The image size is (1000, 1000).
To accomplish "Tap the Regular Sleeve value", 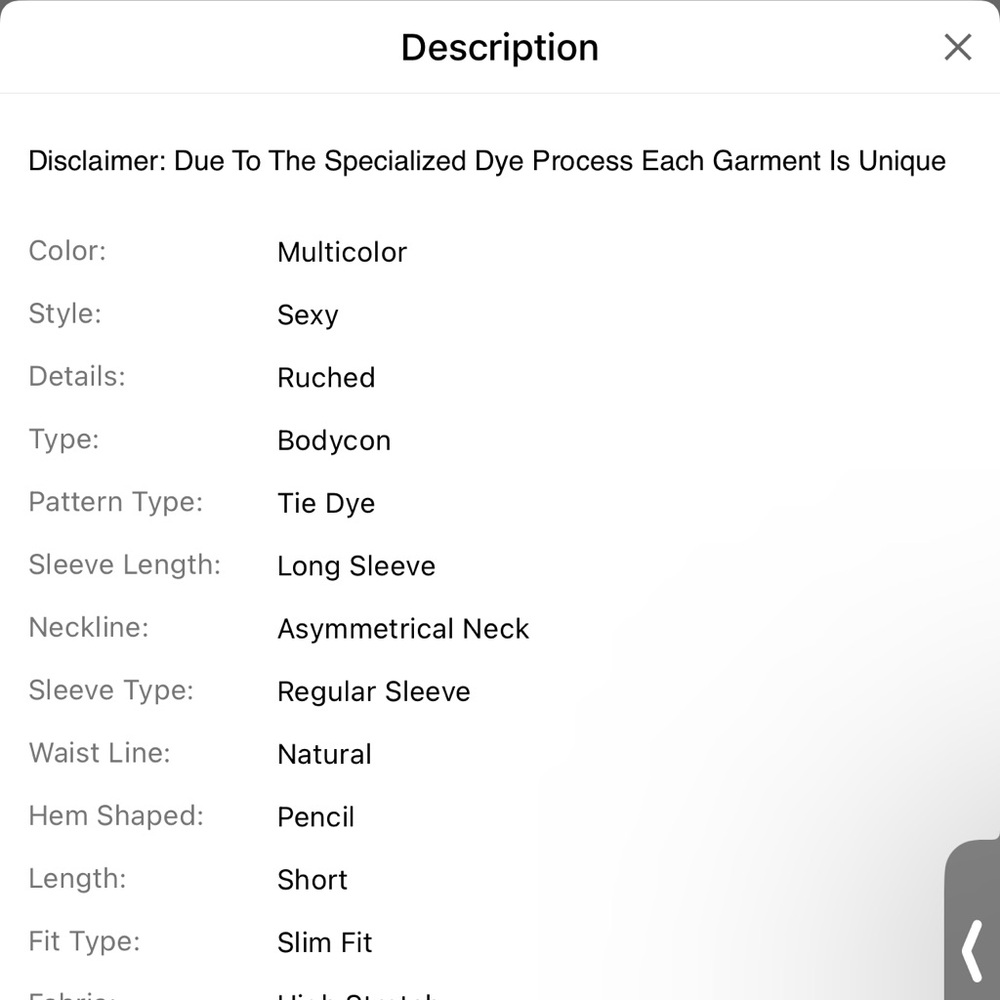I will point(373,692).
